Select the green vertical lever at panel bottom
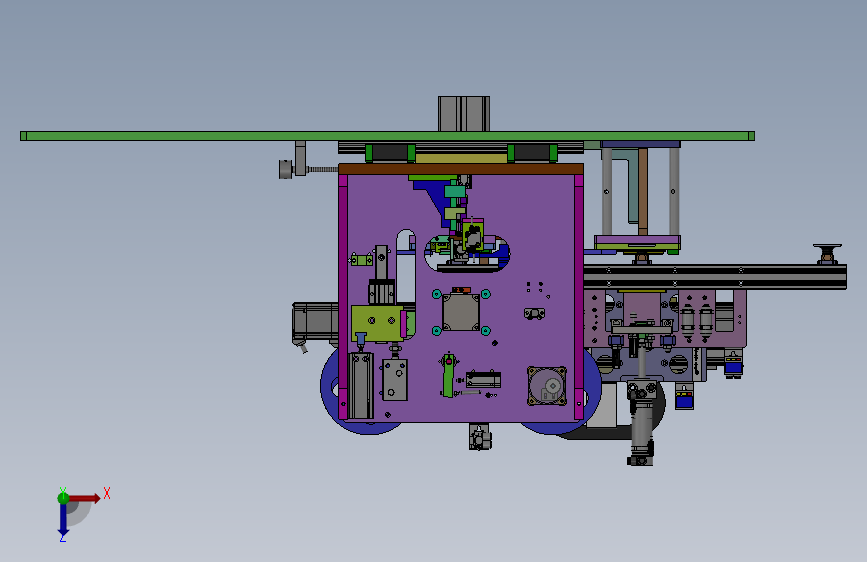Image resolution: width=867 pixels, height=562 pixels. click(x=448, y=376)
